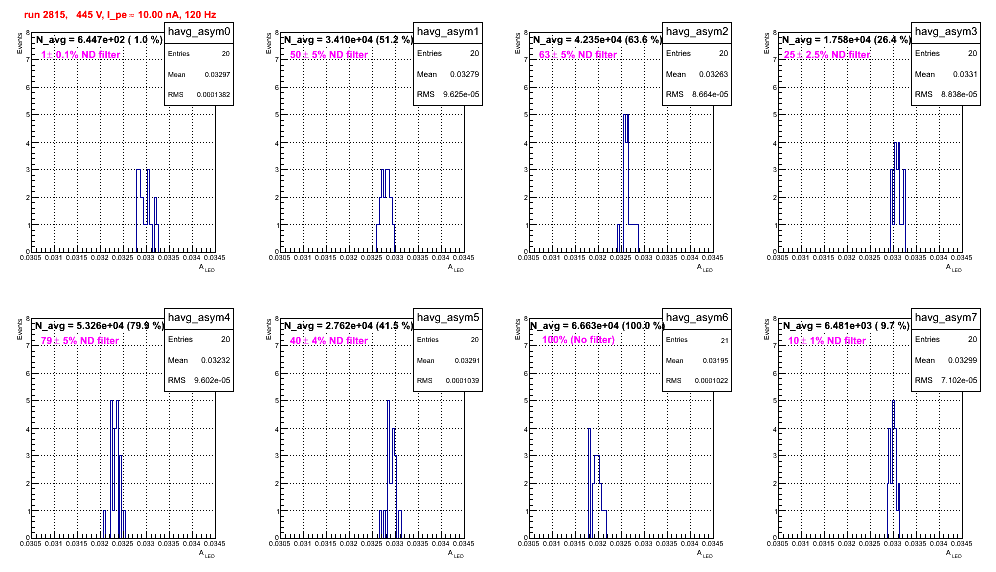996x572 pixels.
Task: Click the blue histogram curve in havg_asym6
Action: (x=597, y=483)
